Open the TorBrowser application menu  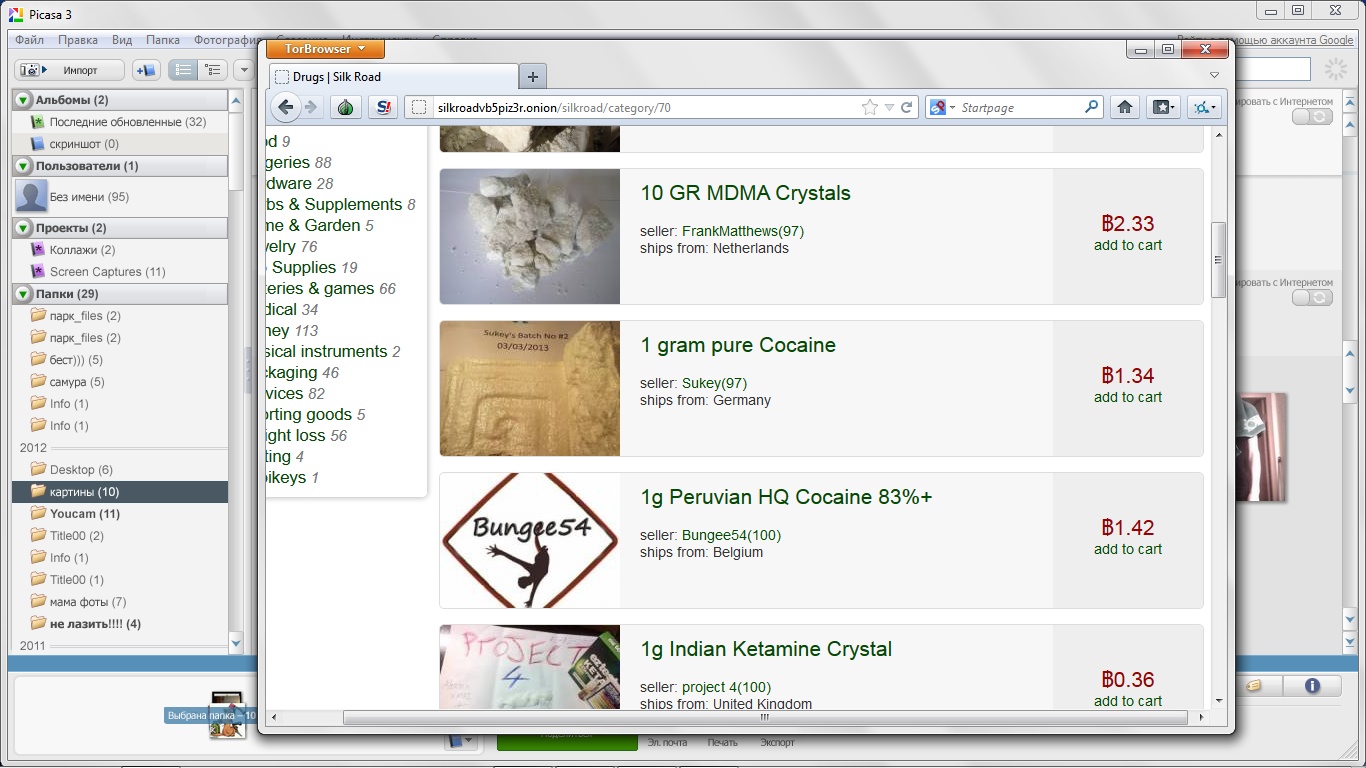[x=326, y=49]
